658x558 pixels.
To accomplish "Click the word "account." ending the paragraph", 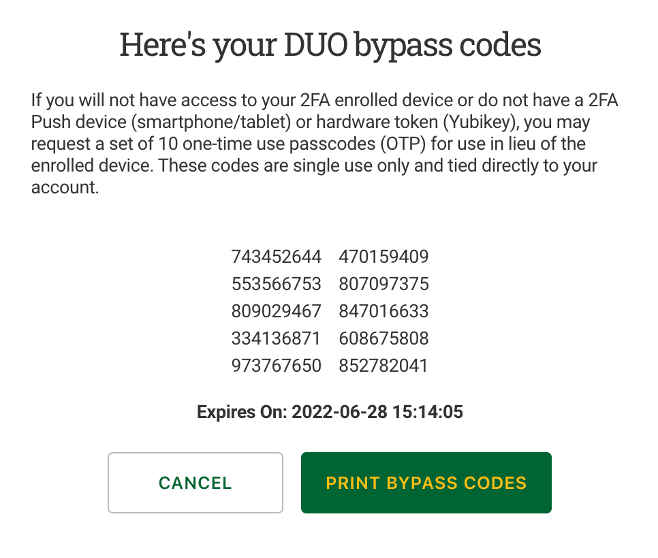I will point(65,188).
